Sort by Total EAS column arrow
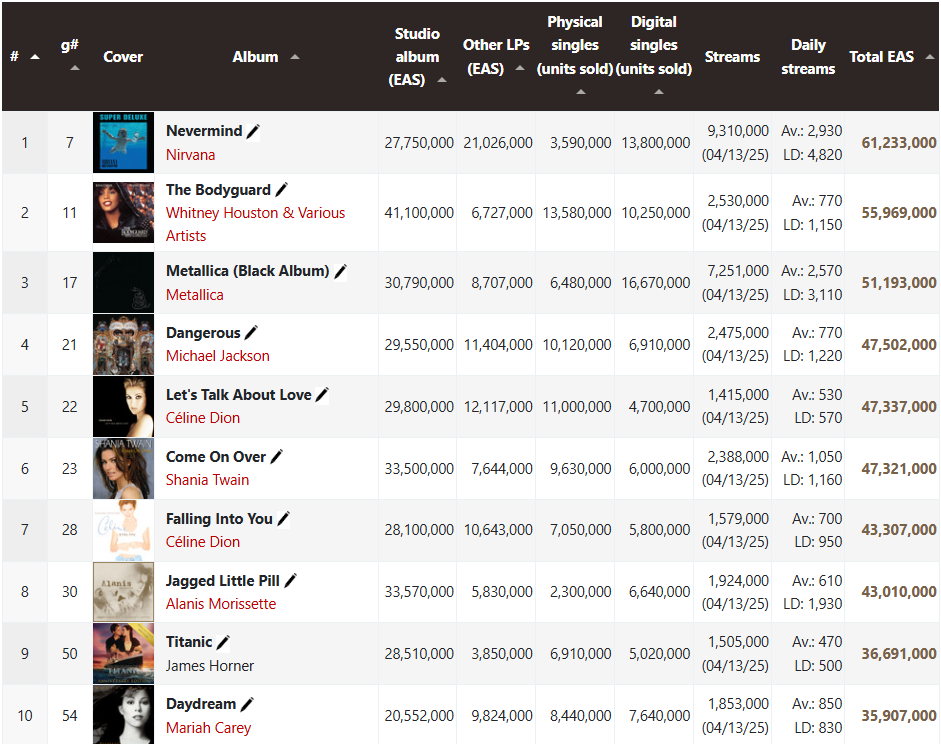This screenshot has height=744, width=941. [930, 57]
